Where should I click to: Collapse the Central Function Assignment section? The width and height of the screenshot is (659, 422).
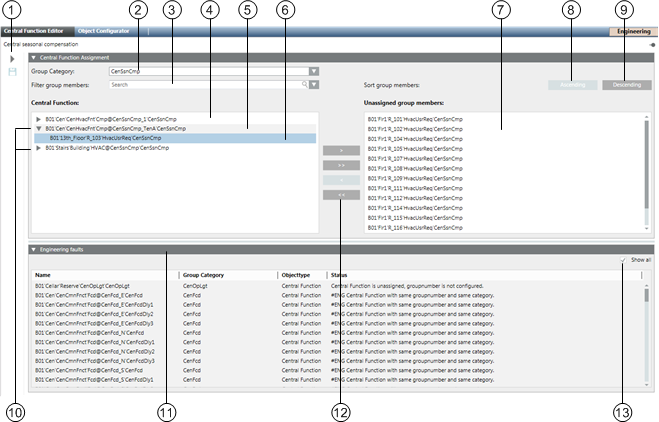point(33,58)
